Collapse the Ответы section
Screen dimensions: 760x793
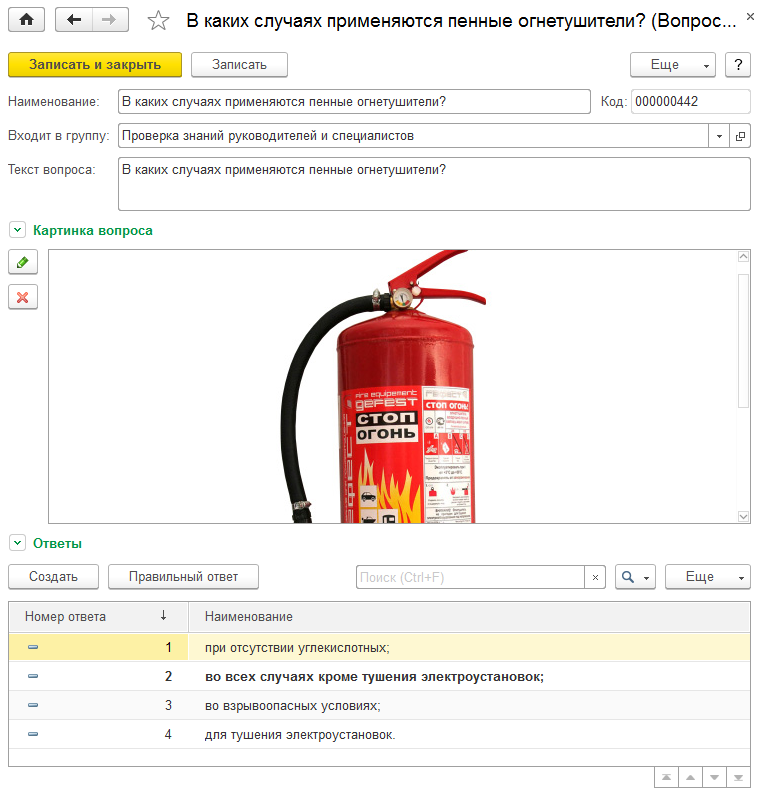17,543
